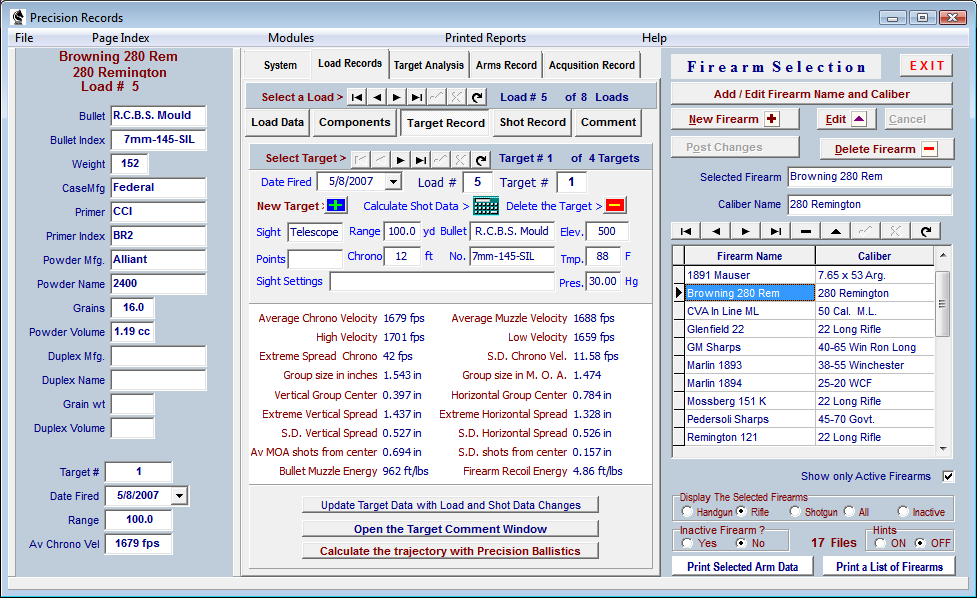Refresh the Select a Load navigator
The width and height of the screenshot is (977, 598).
pyautogui.click(x=477, y=97)
